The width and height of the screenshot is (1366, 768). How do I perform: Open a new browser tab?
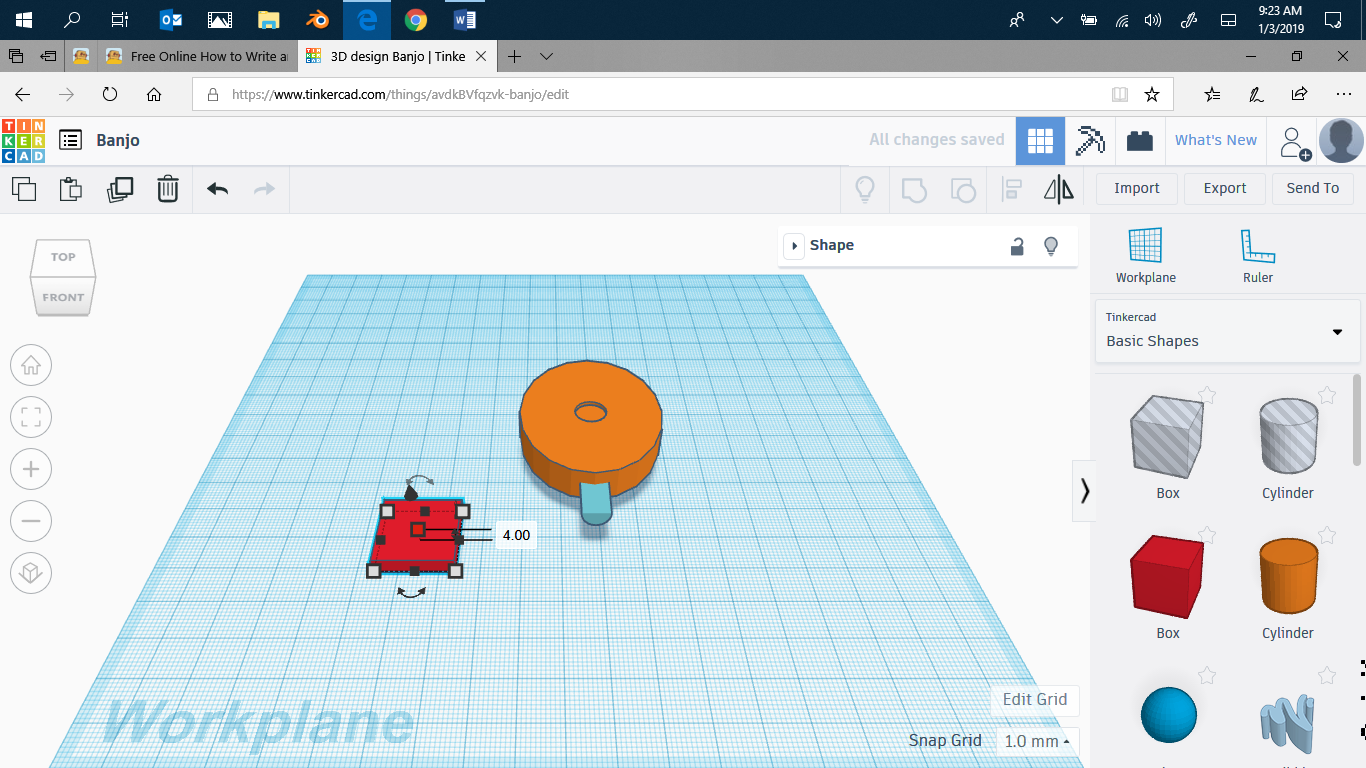[514, 56]
